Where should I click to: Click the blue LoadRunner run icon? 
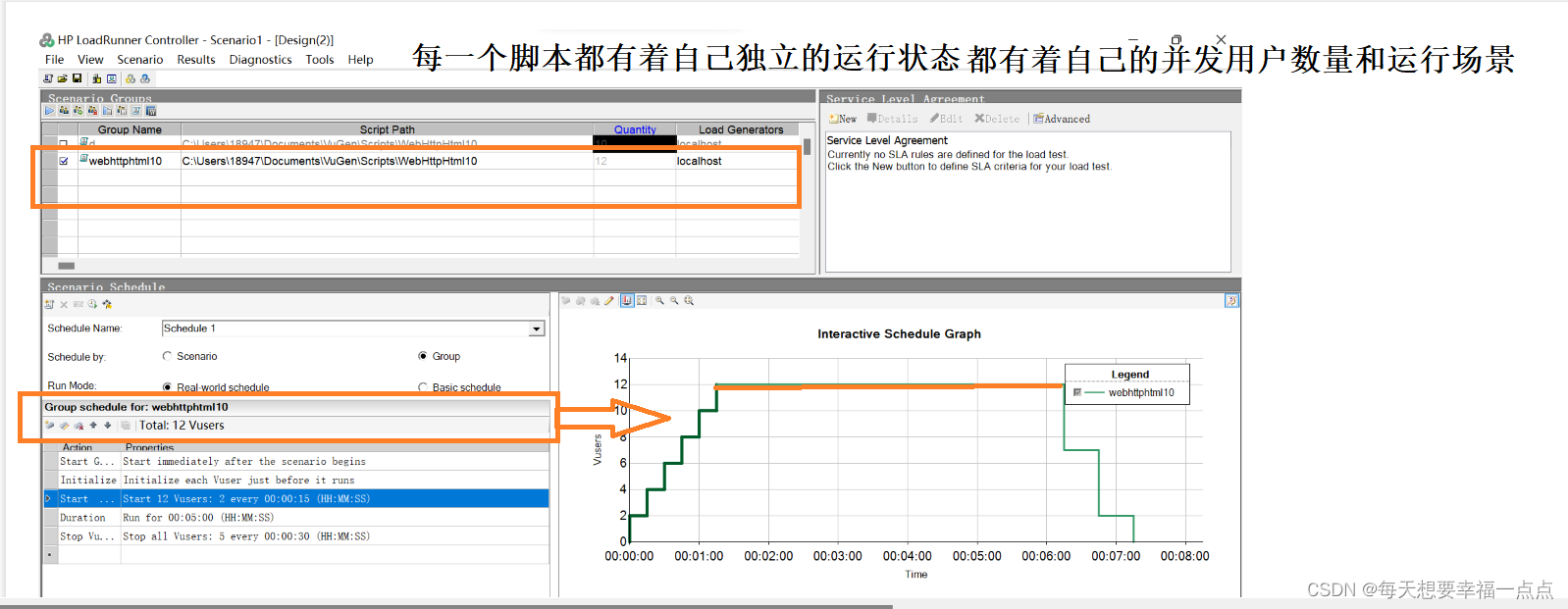(x=145, y=78)
